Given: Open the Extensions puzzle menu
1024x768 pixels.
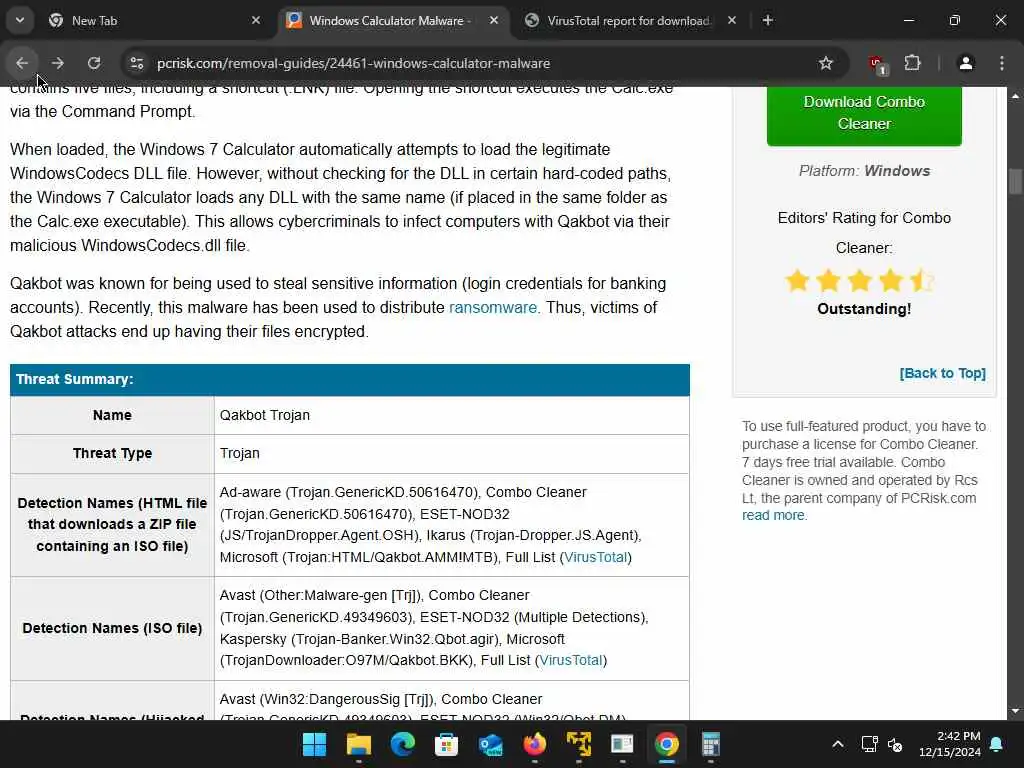Looking at the screenshot, I should coord(912,63).
